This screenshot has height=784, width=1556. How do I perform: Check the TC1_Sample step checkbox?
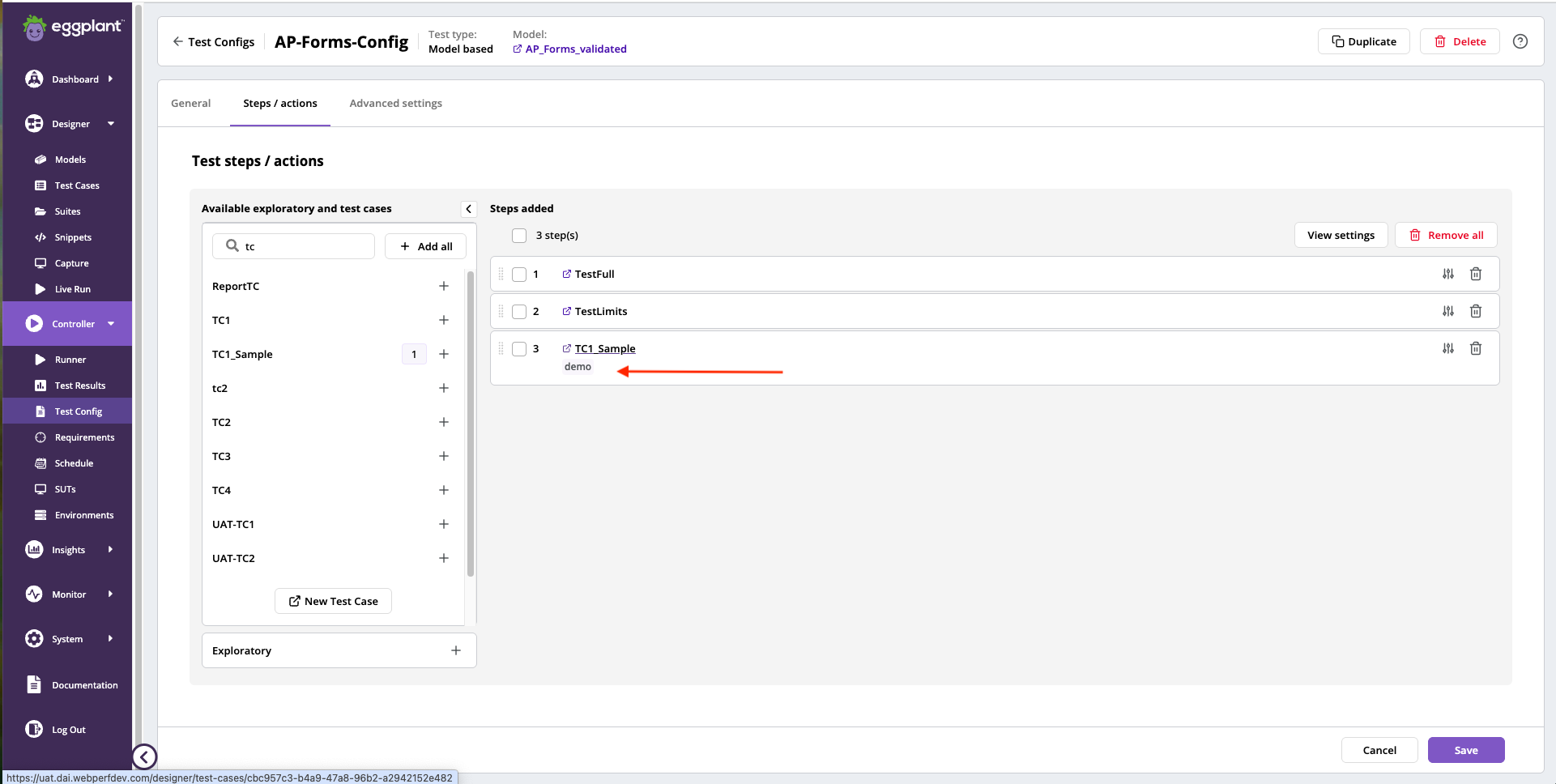tap(519, 349)
